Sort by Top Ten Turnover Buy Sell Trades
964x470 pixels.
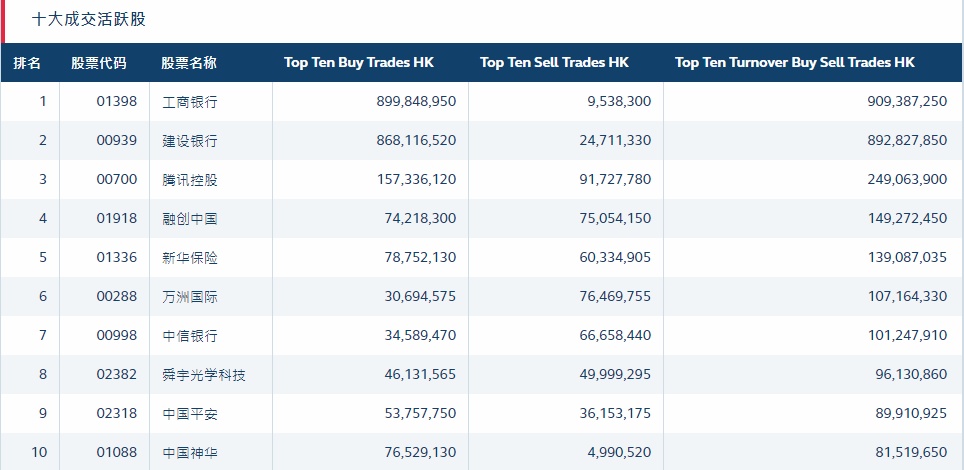(795, 63)
